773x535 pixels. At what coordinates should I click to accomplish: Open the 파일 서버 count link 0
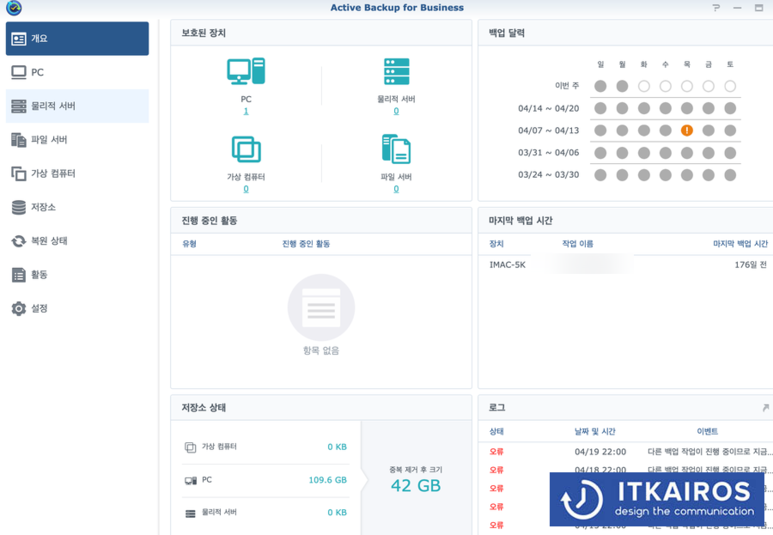coord(396,189)
